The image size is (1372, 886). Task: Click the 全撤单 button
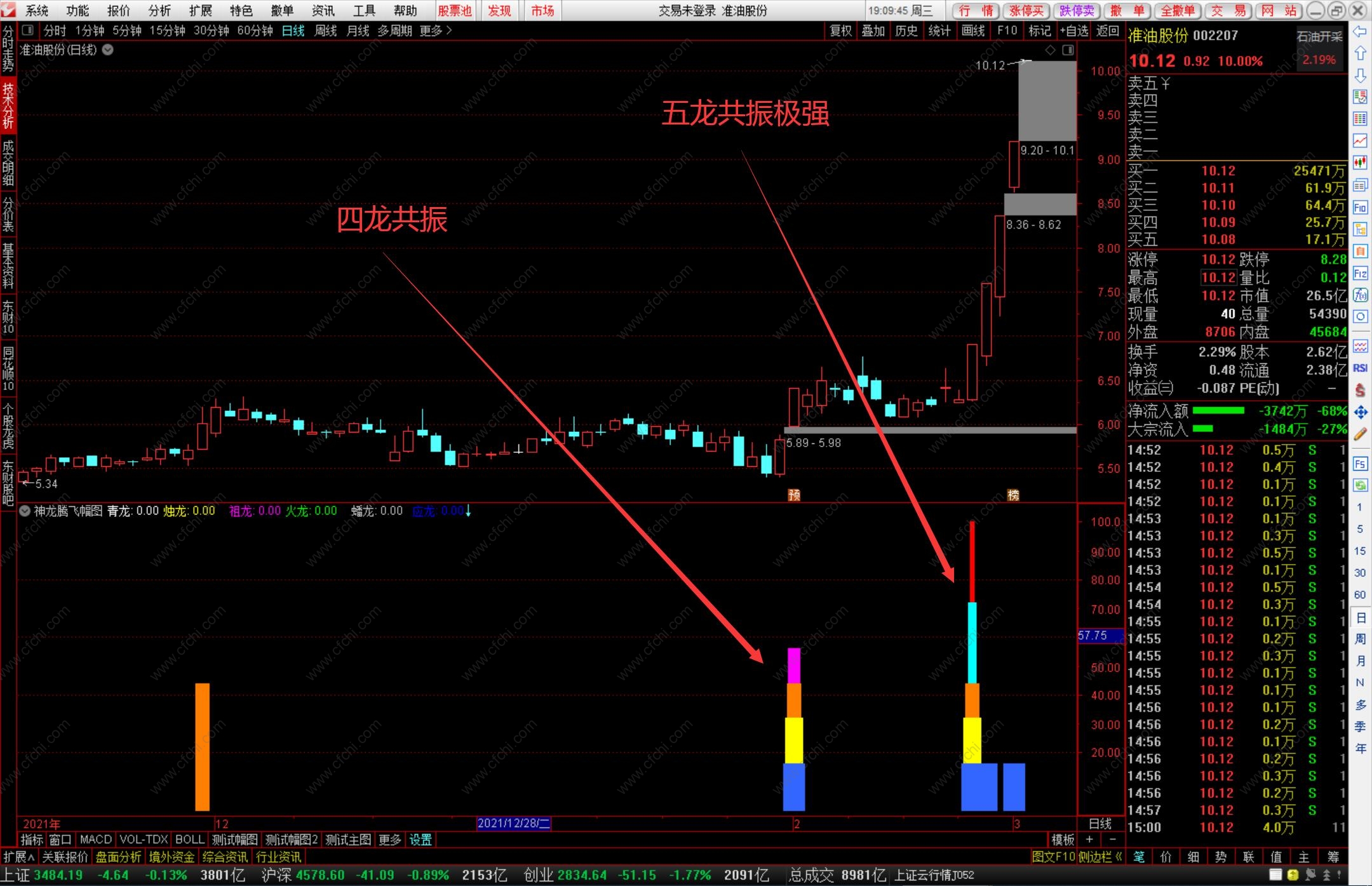(1177, 10)
